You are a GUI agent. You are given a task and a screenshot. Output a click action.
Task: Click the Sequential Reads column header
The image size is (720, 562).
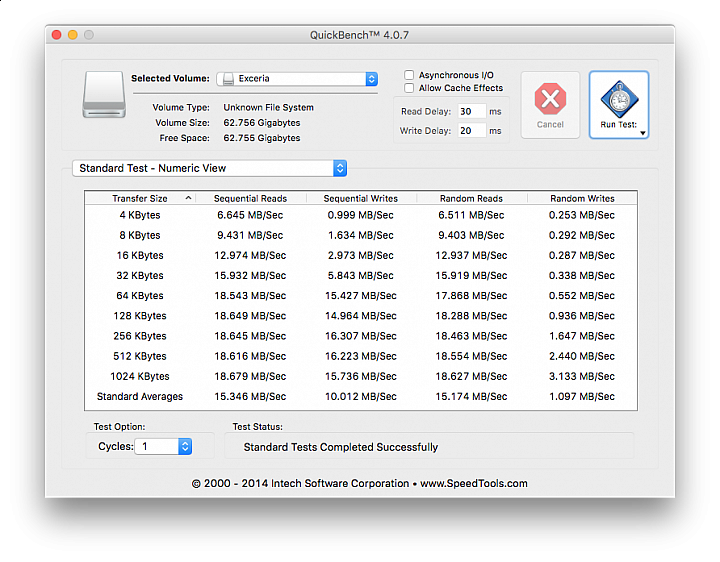[251, 198]
